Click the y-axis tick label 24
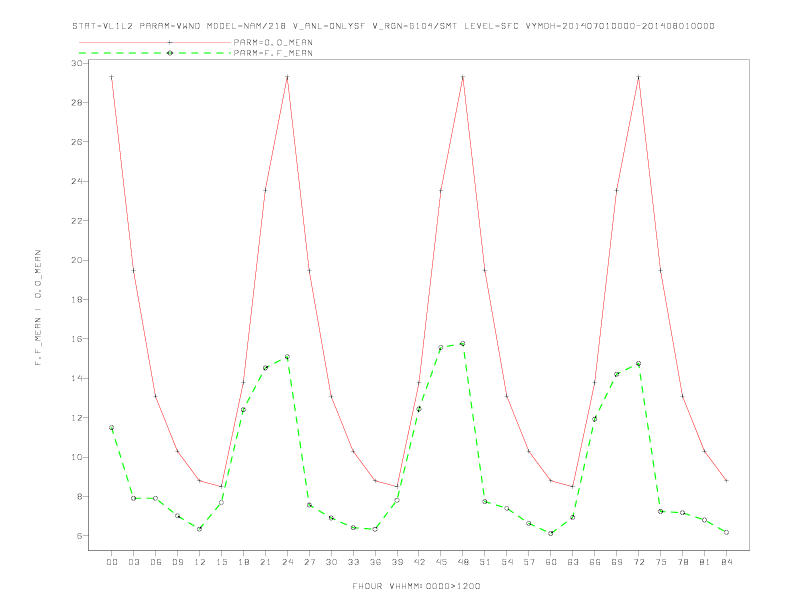Viewport: 792px width, 612px height. (x=77, y=181)
